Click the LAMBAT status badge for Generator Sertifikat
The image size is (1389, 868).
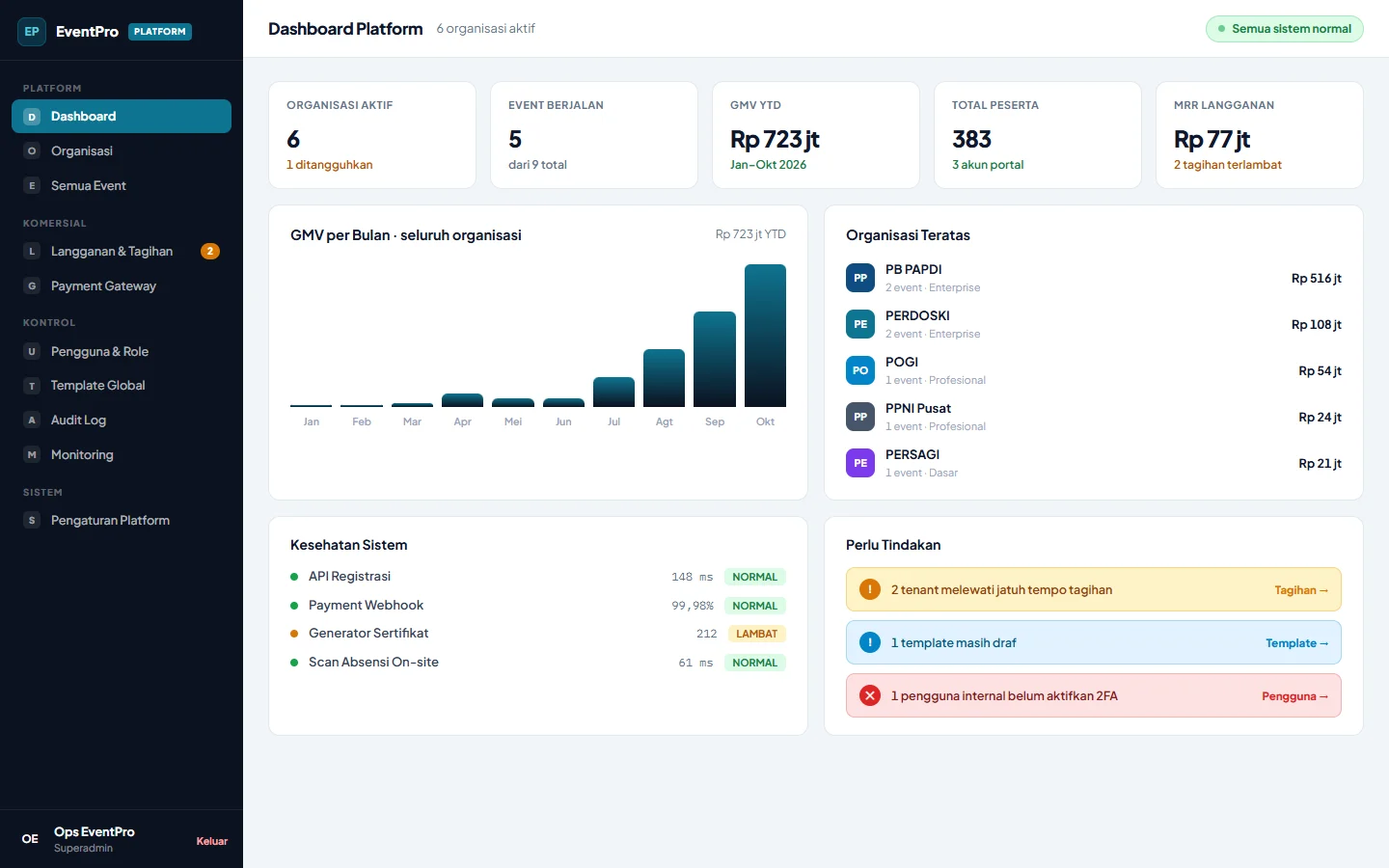(x=756, y=634)
